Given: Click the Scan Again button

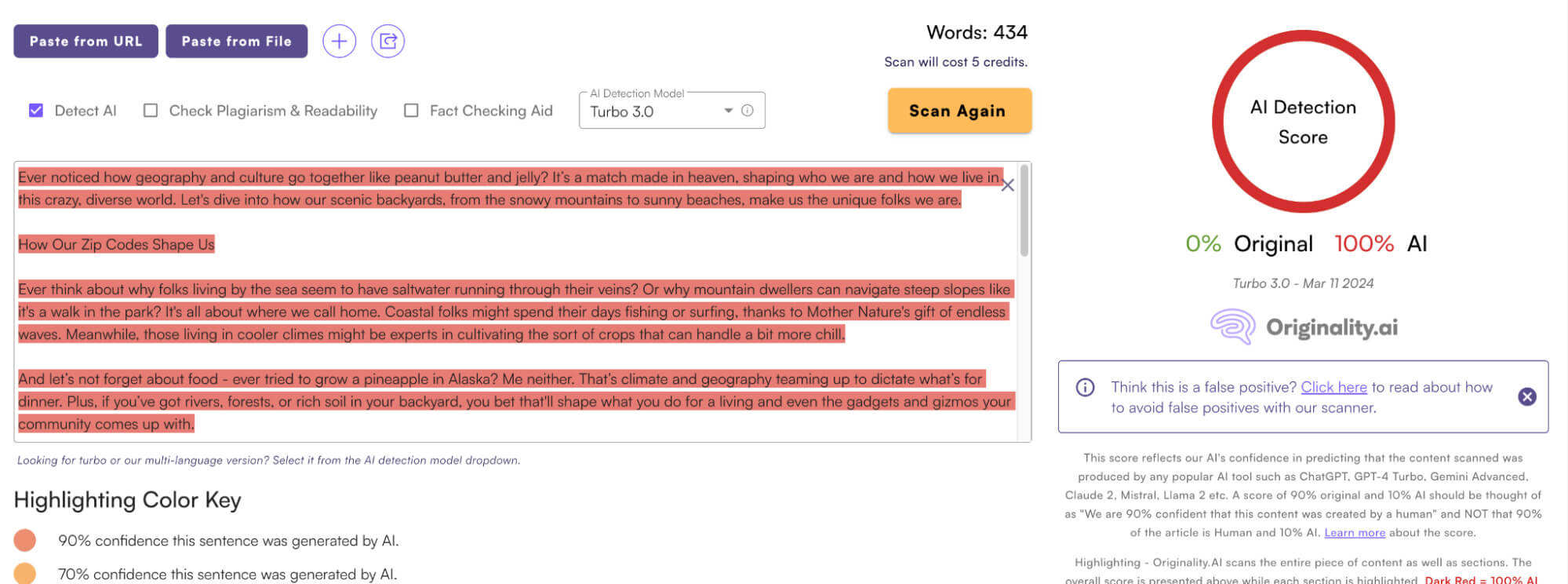Looking at the screenshot, I should tap(959, 111).
